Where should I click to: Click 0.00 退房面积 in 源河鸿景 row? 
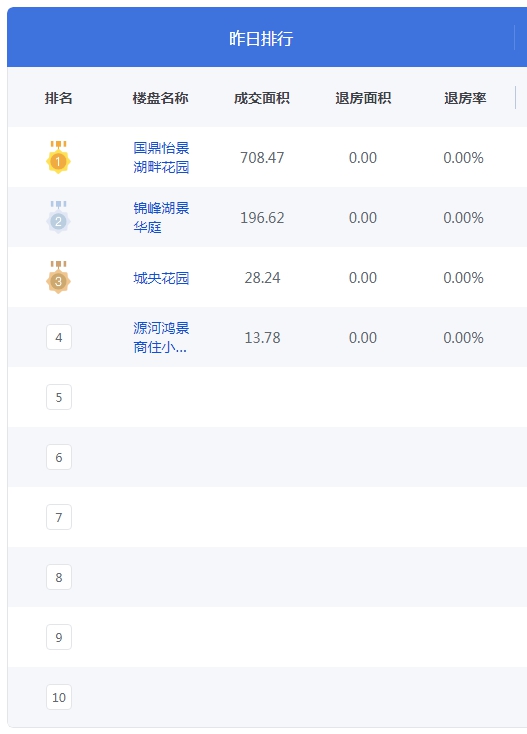coord(363,338)
